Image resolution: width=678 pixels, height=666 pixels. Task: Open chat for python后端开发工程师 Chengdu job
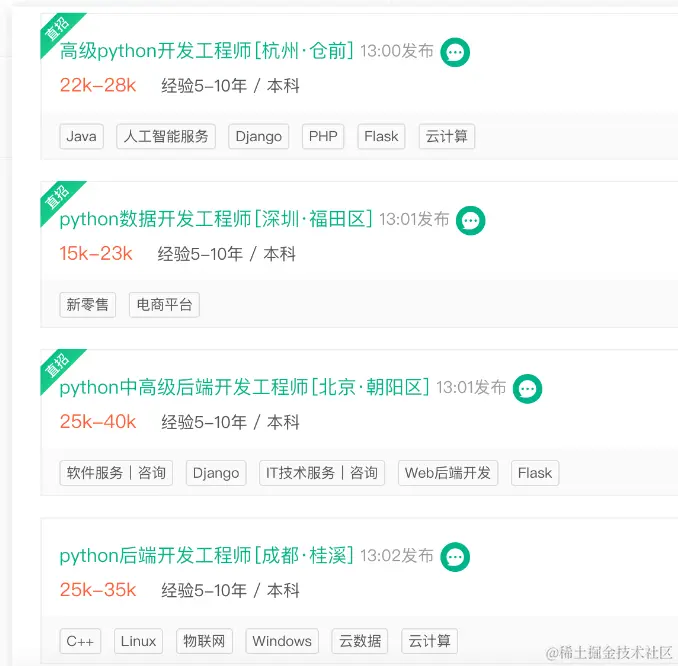[455, 557]
